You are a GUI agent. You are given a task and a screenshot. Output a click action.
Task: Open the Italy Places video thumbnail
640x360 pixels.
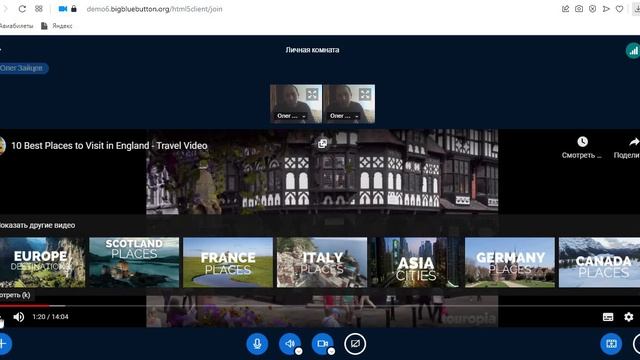(x=322, y=262)
